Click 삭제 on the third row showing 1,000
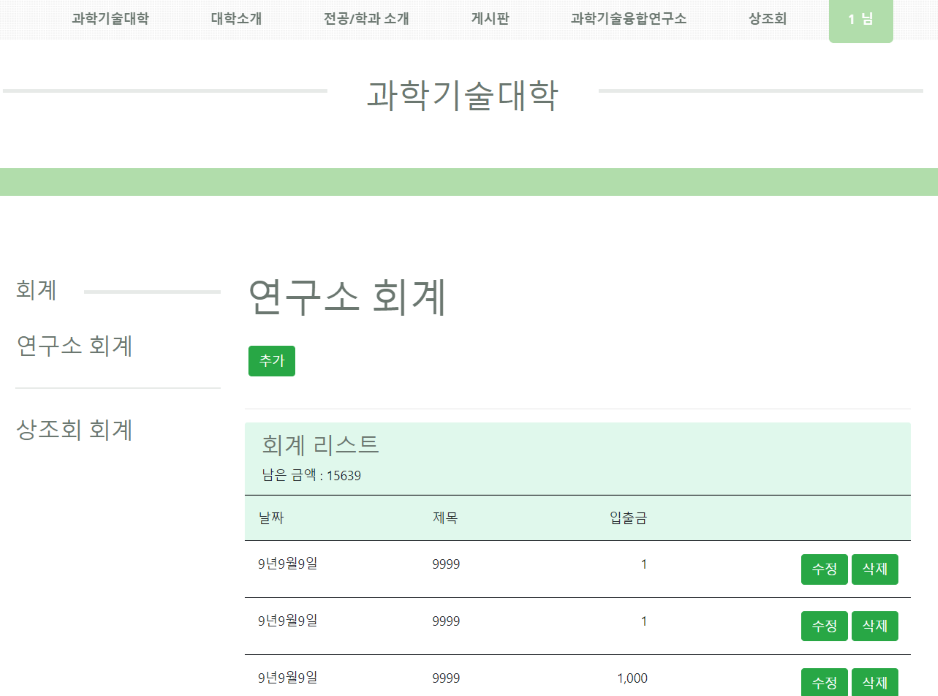 (874, 683)
